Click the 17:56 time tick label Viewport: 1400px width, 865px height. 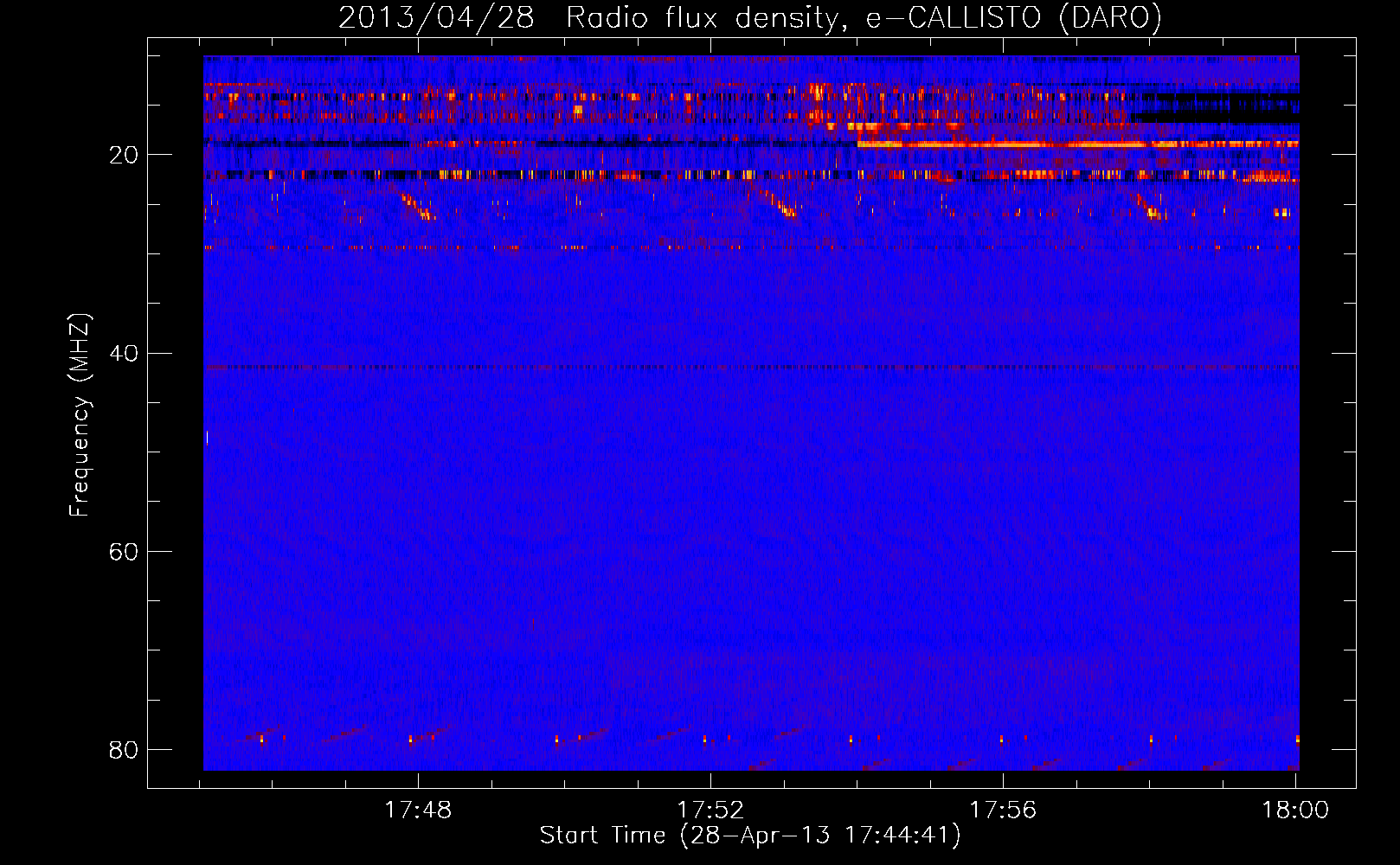tap(1003, 810)
